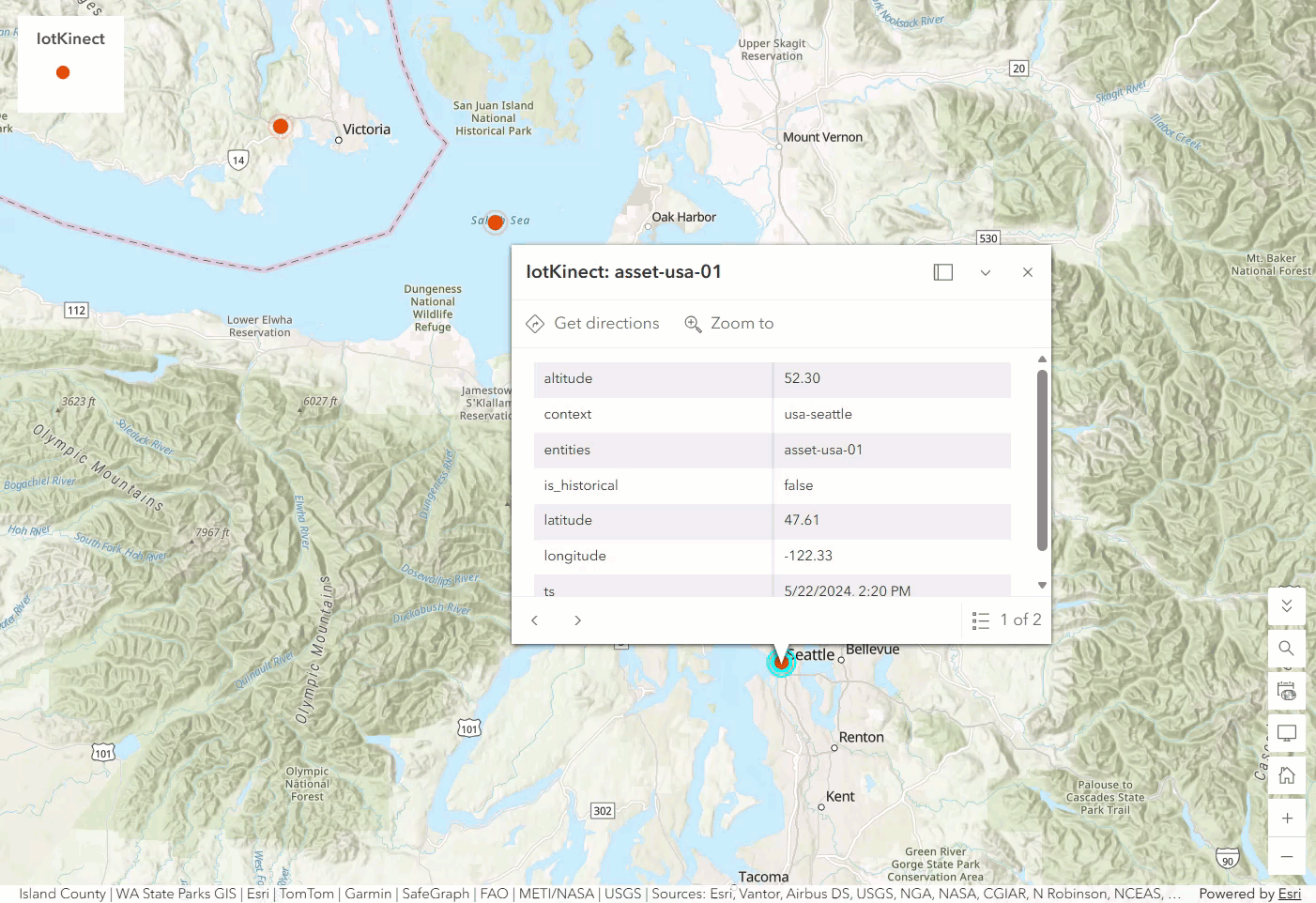Screen dimensions: 1316x903
Task: Select the orange marker in Salish Sea
Action: (x=495, y=222)
